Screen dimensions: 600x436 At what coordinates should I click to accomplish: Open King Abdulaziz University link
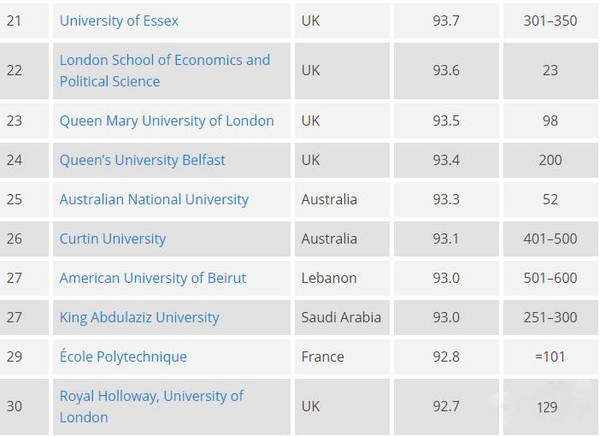(x=139, y=317)
